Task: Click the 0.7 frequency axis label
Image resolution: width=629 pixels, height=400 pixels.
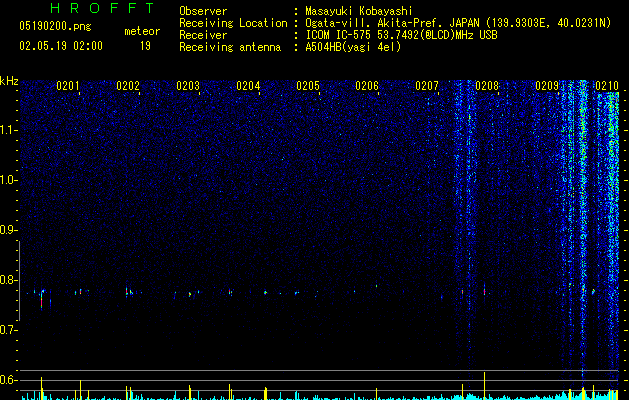Action: (x=8, y=330)
